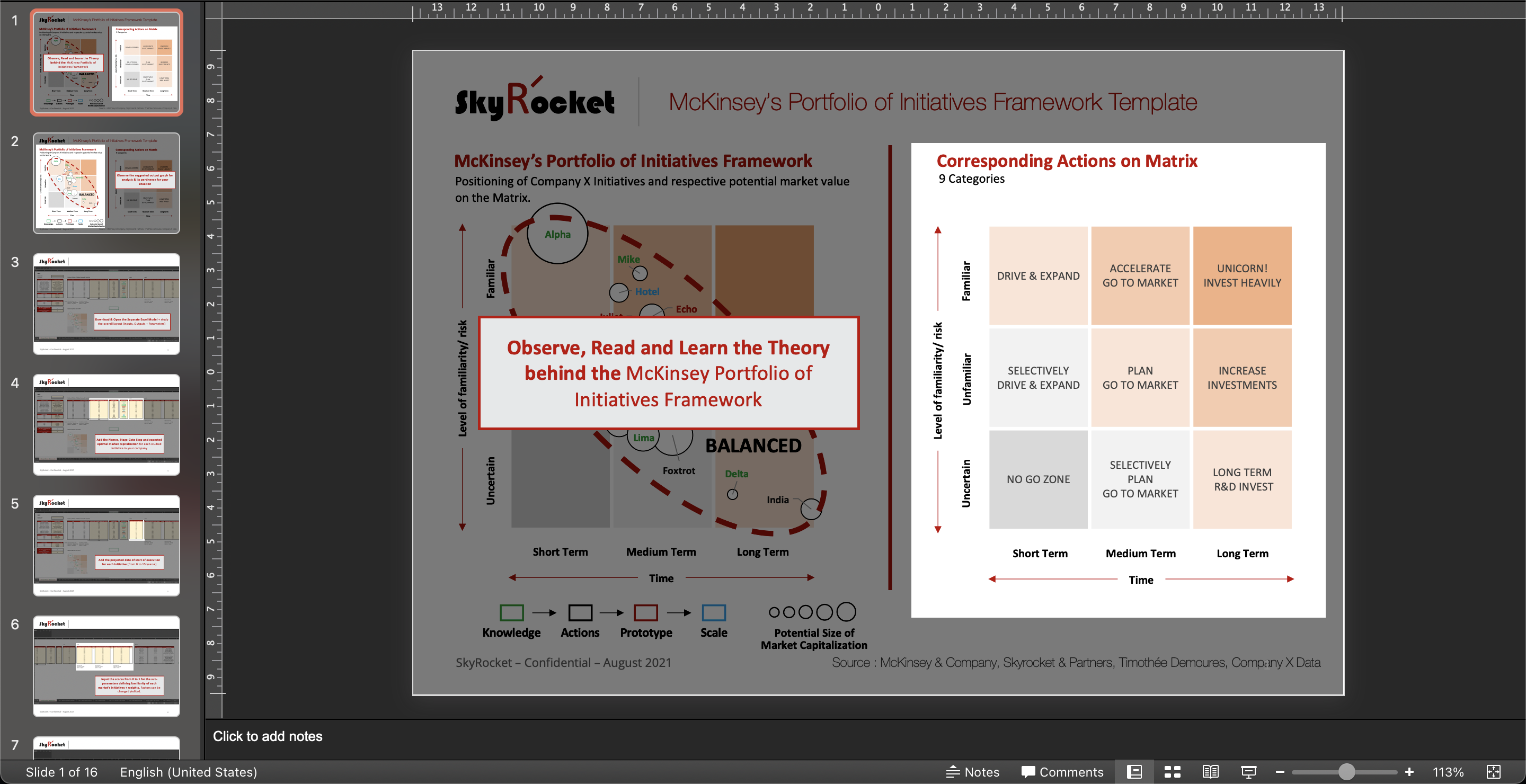This screenshot has height=784, width=1526.
Task: Click the 'Mike' label on chart
Action: [628, 259]
